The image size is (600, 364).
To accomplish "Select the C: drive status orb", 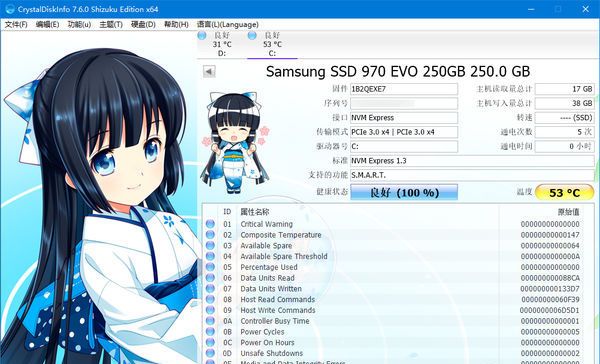I will [x=252, y=36].
